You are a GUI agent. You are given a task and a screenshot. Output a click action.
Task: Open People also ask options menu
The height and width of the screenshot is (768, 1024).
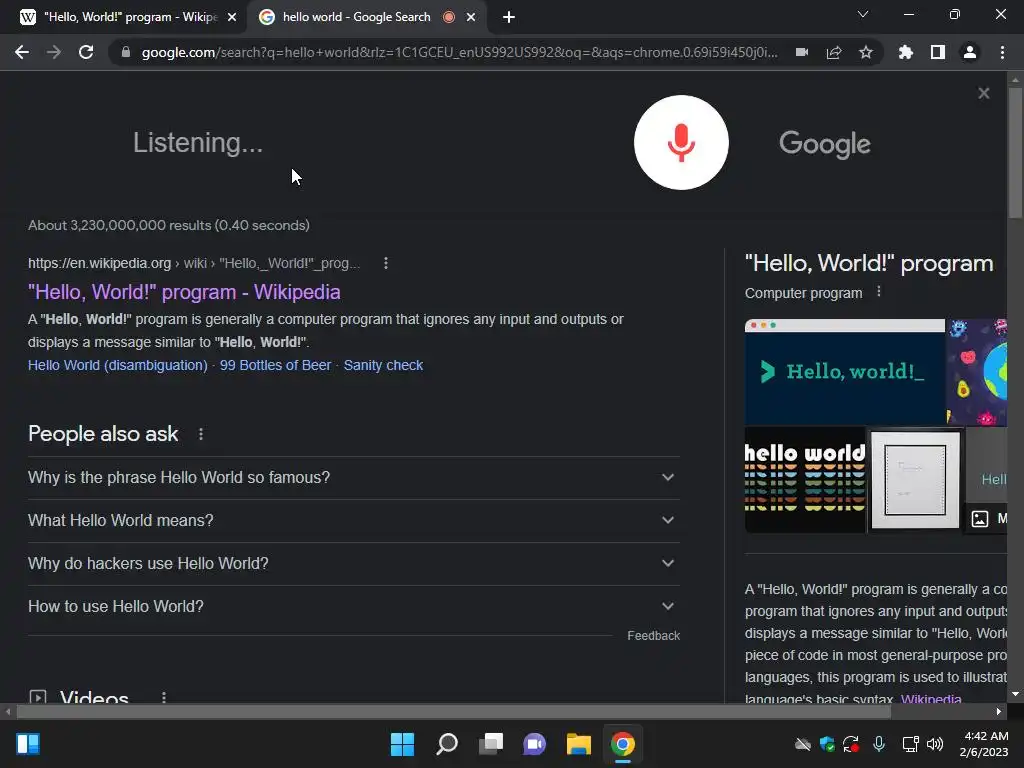[x=200, y=434]
